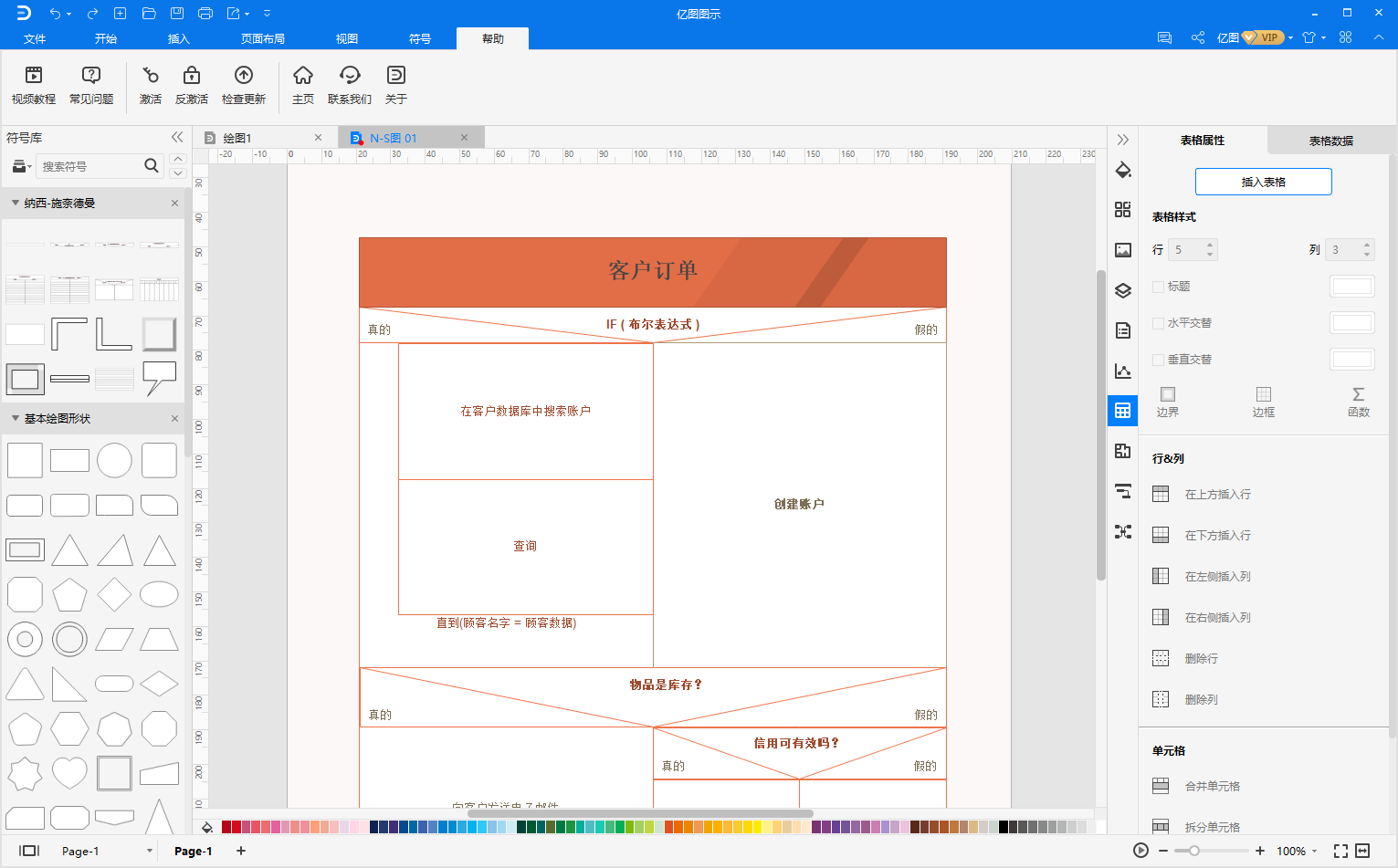The width and height of the screenshot is (1398, 868).
Task: Open the 关于 about dialog
Action: coord(396,86)
